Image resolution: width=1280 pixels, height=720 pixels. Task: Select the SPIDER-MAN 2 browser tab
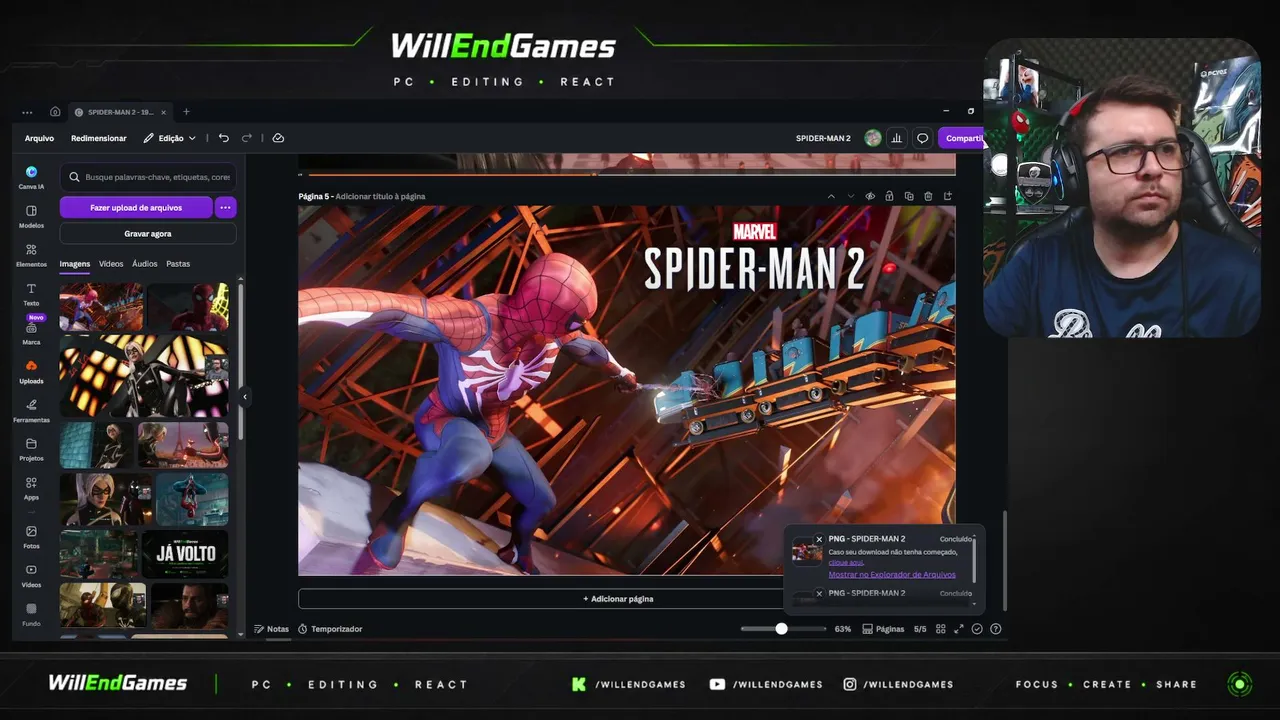119,112
